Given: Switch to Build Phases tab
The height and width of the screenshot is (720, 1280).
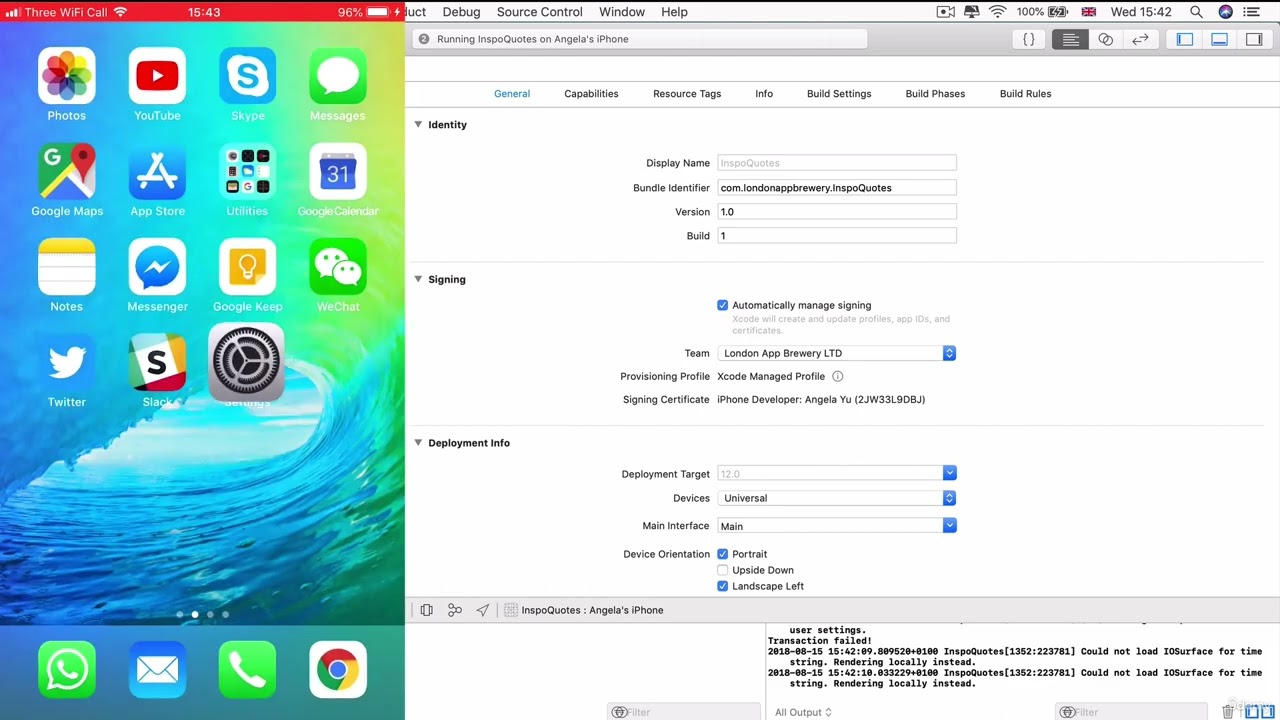Looking at the screenshot, I should point(935,94).
